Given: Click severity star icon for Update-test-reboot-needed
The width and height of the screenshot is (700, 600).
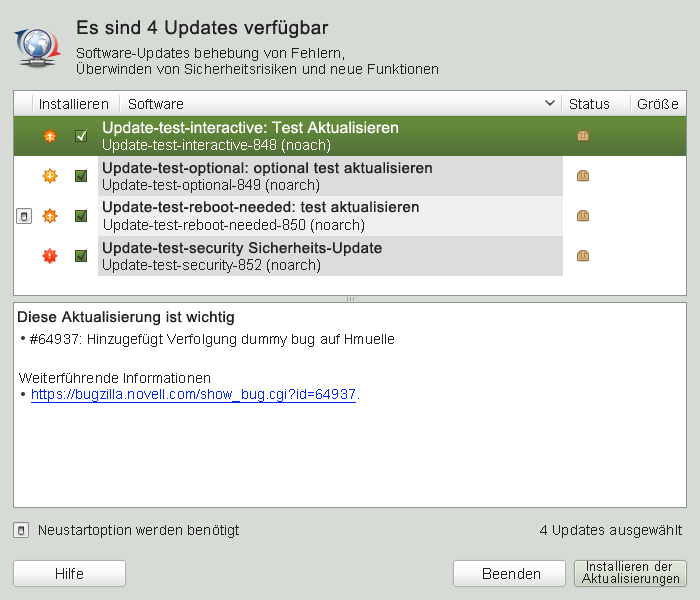Looking at the screenshot, I should [50, 216].
